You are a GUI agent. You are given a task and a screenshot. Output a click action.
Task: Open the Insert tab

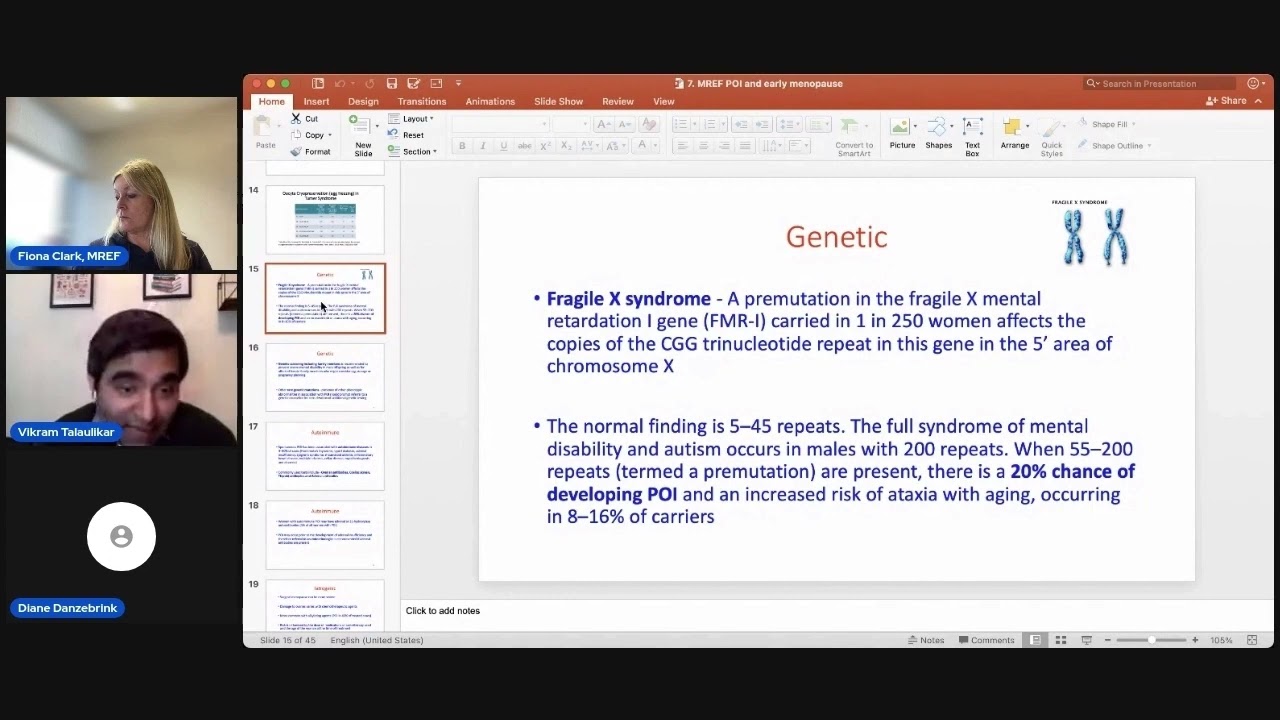pyautogui.click(x=316, y=101)
